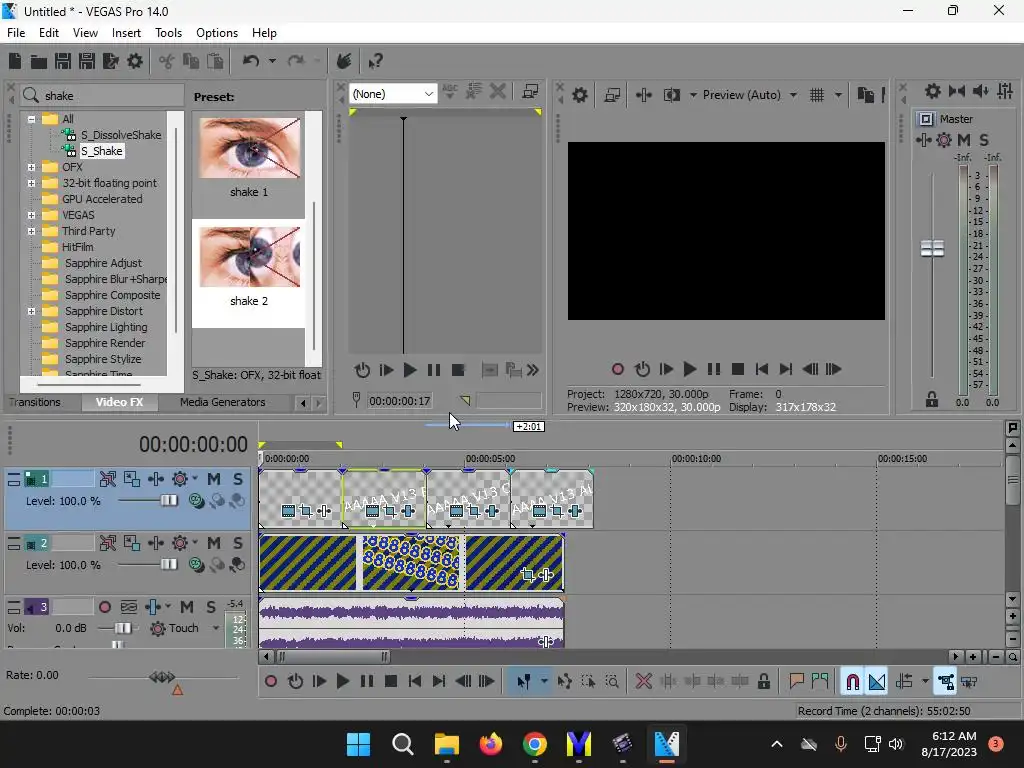1024x768 pixels.
Task: Click compositing mode icon on track 1
Action: click(195, 501)
